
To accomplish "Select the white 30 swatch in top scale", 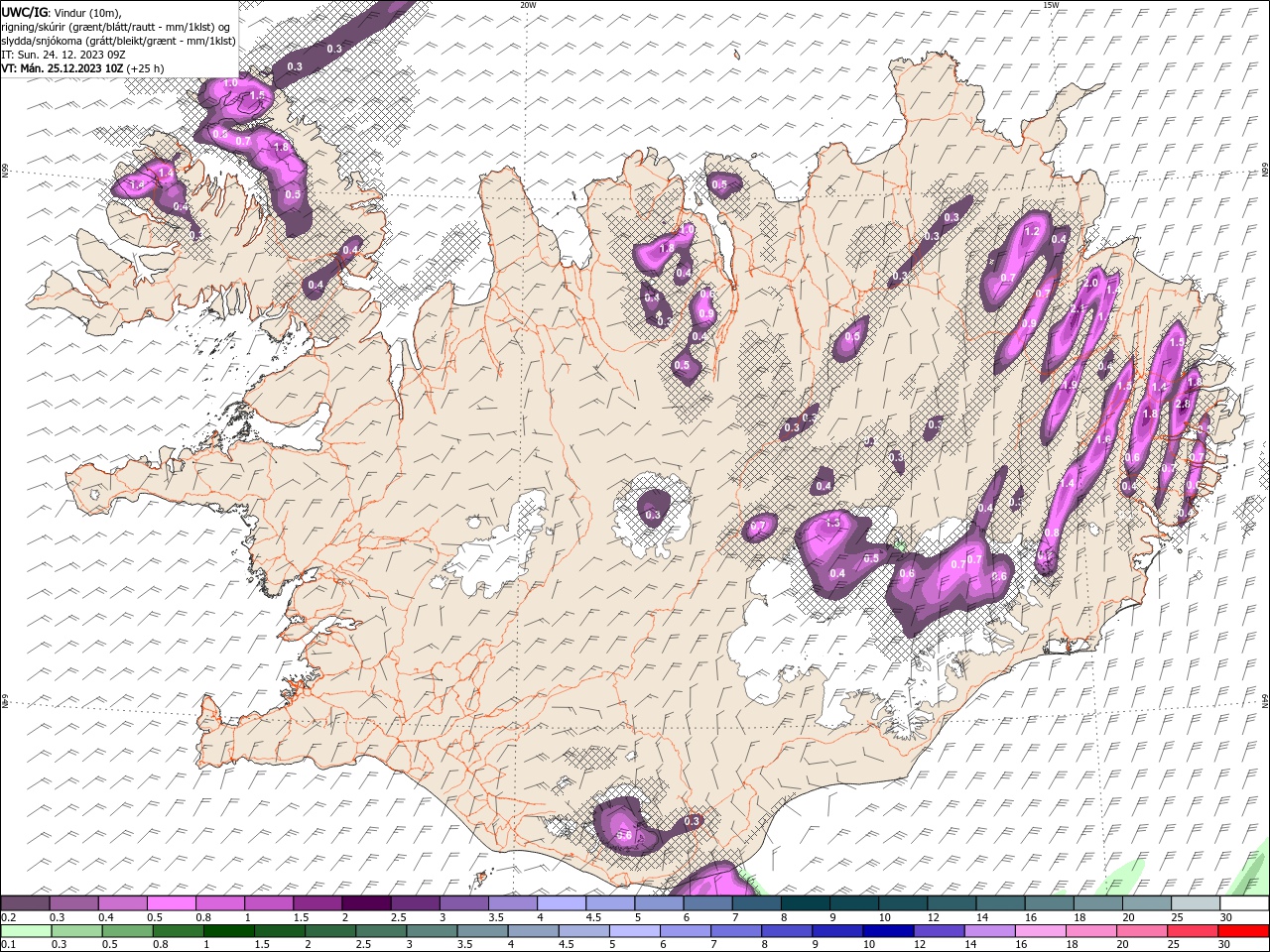I will [x=1244, y=903].
